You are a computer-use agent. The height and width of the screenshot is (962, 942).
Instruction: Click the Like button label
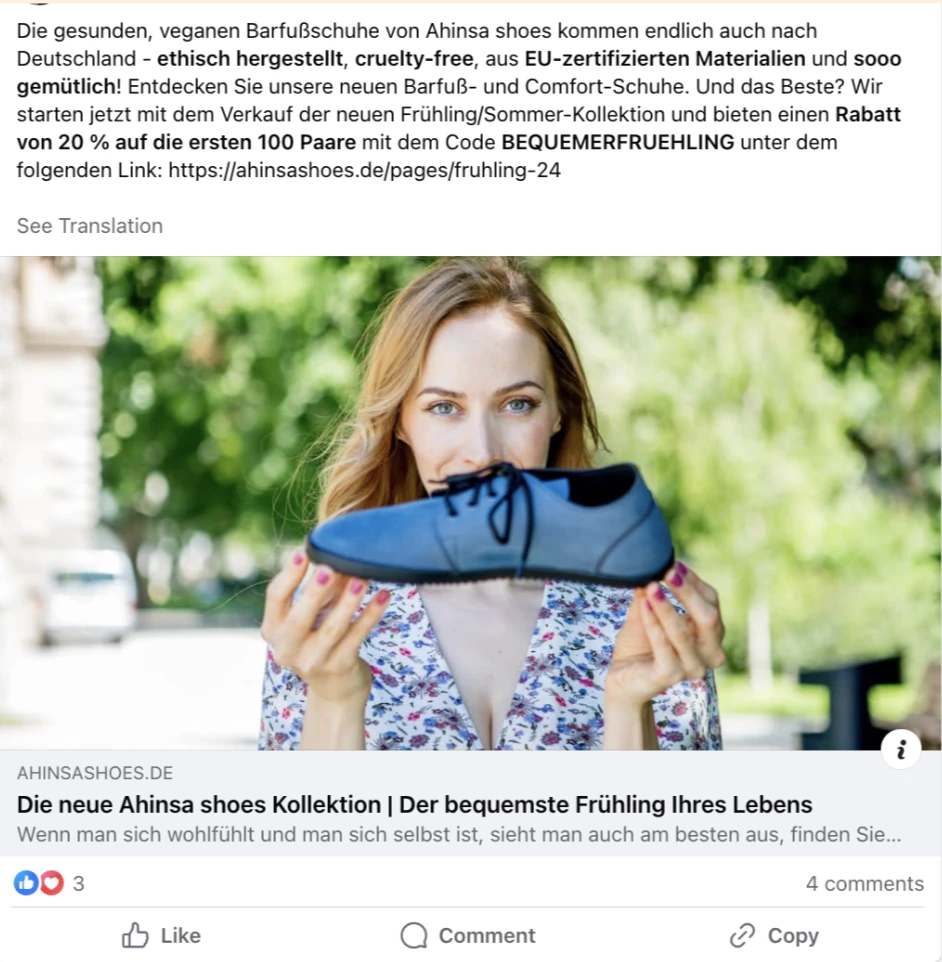(180, 936)
